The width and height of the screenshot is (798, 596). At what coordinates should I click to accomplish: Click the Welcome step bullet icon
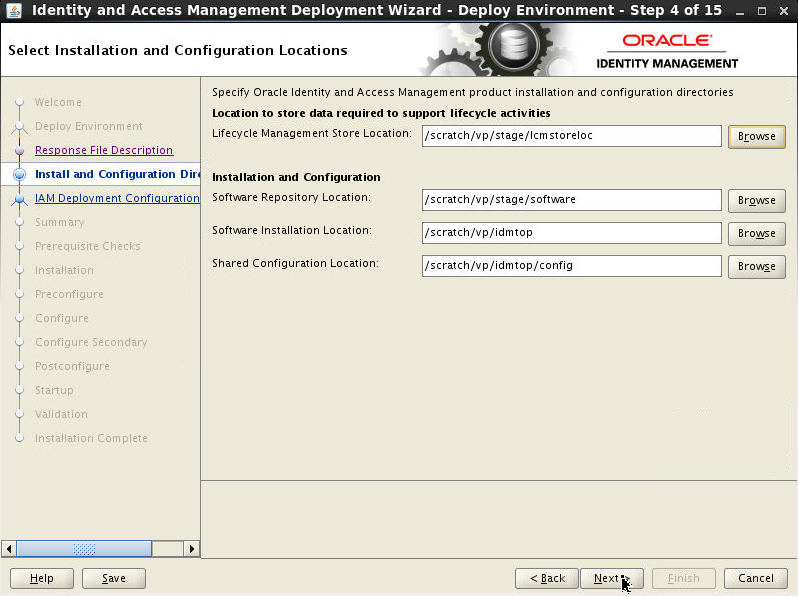pos(19,102)
